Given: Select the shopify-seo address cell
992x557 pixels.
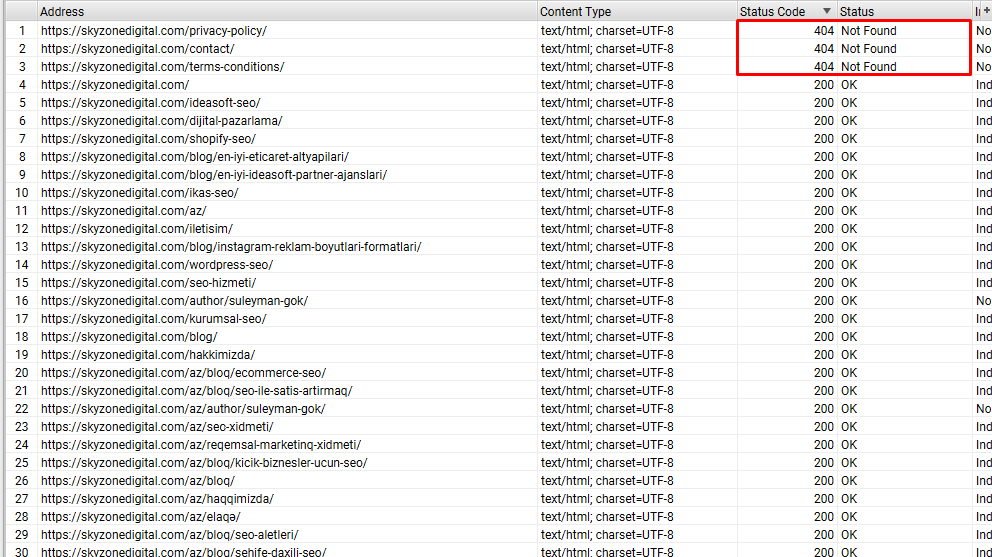Looking at the screenshot, I should 148,139.
